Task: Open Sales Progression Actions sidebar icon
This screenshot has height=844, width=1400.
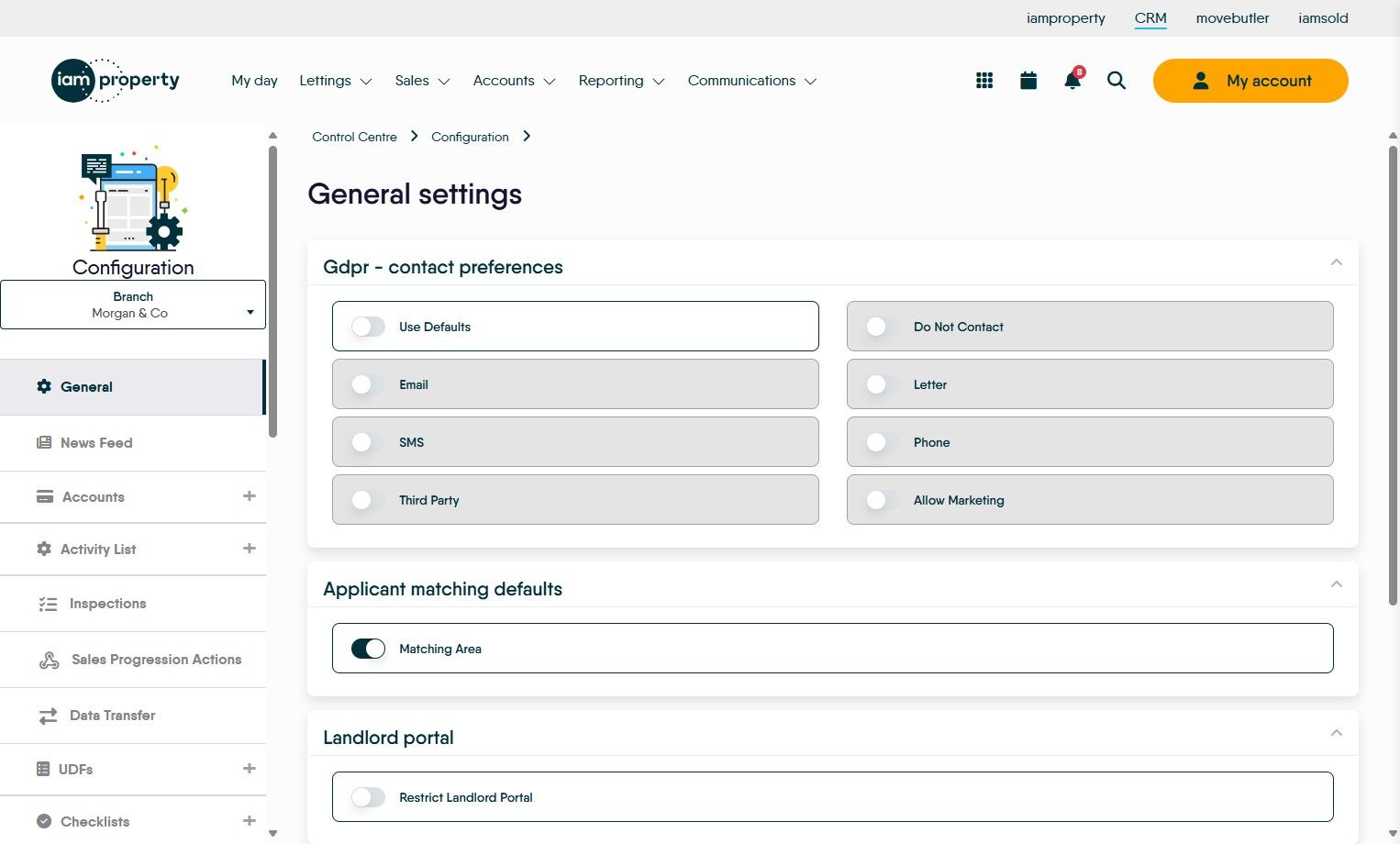Action: point(50,661)
